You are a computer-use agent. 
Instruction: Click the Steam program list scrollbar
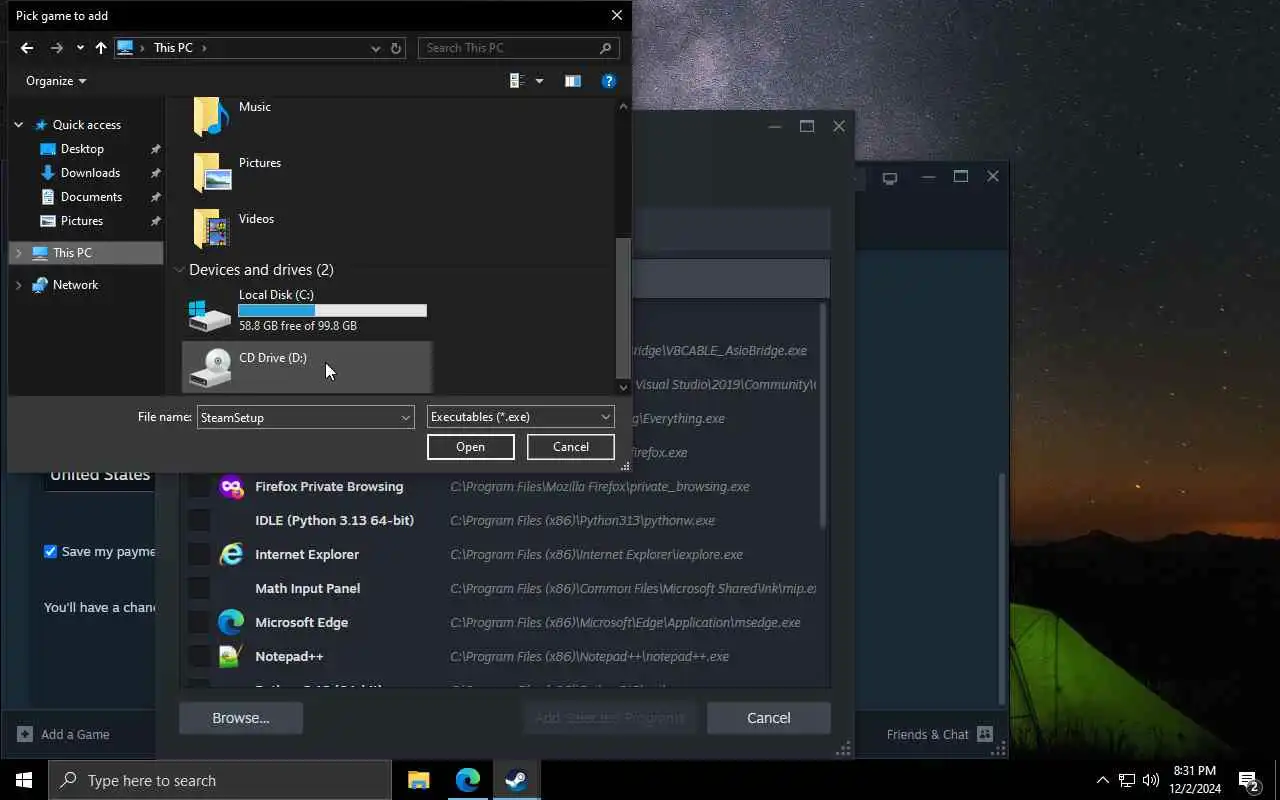(823, 415)
